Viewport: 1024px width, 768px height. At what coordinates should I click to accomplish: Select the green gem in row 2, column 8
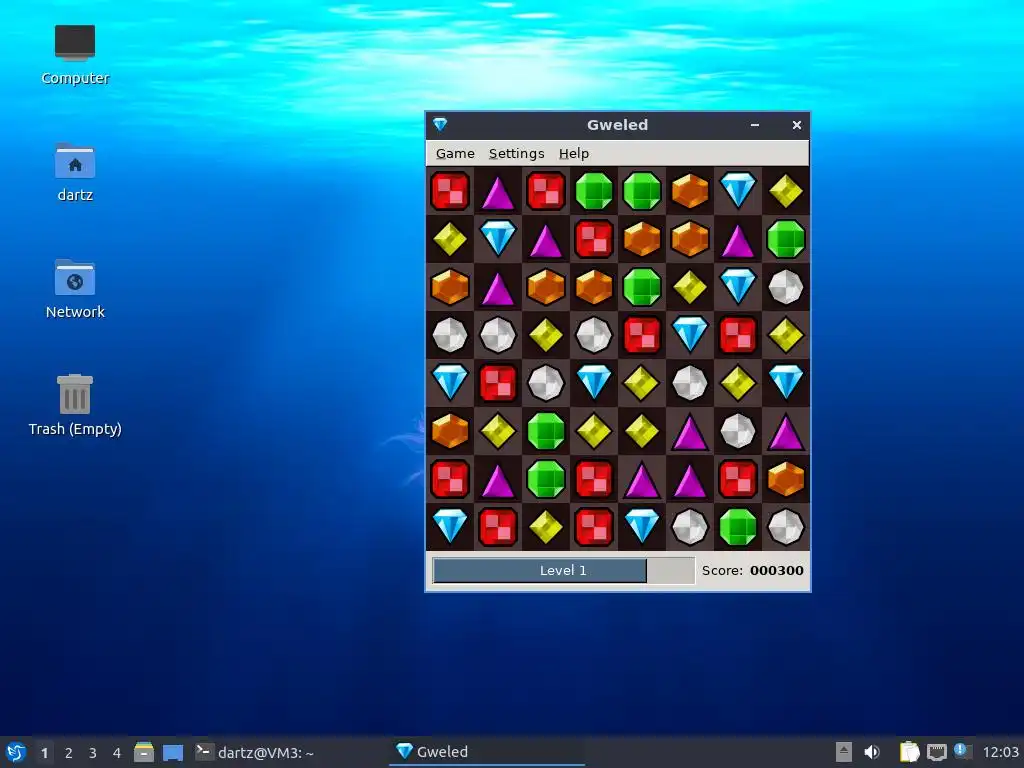point(786,238)
